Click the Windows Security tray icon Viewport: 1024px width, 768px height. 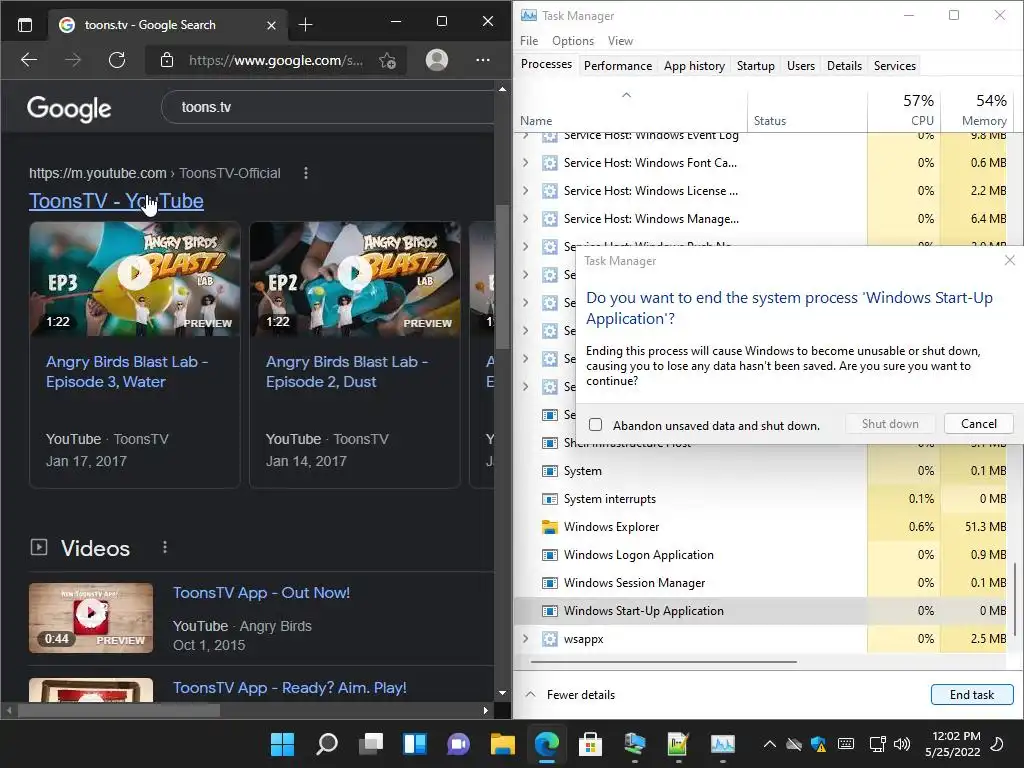point(818,744)
